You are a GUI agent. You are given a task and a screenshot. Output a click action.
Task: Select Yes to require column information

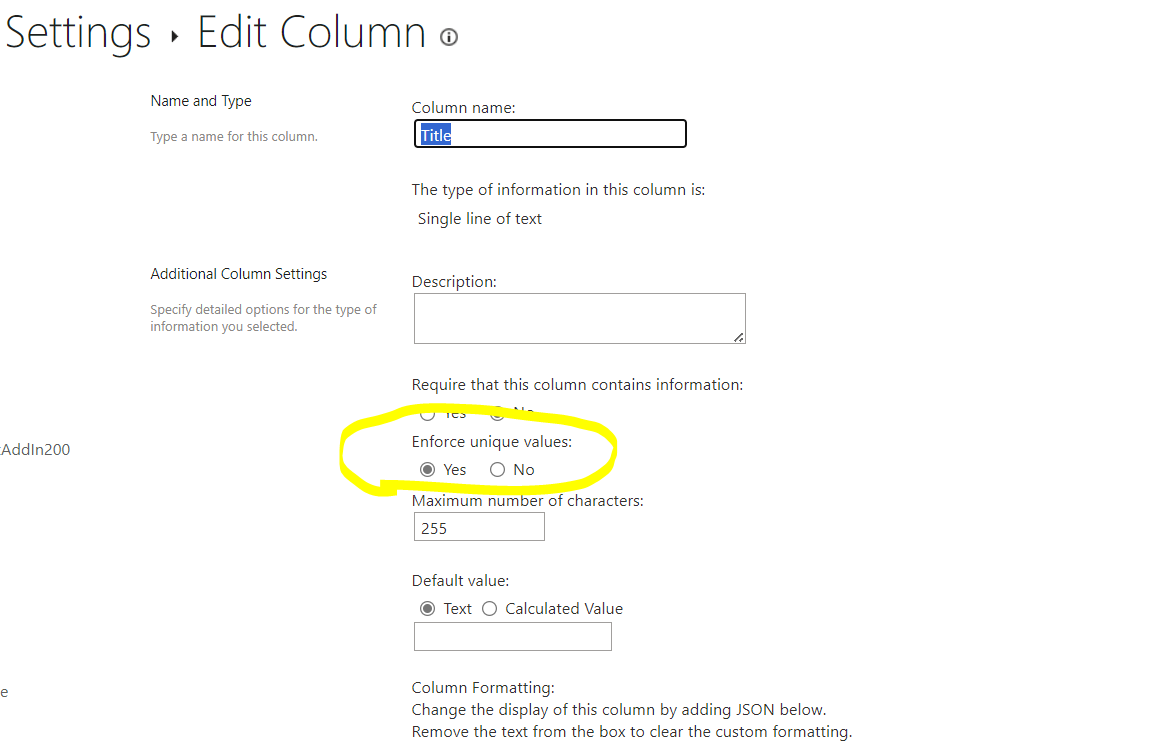click(x=428, y=412)
